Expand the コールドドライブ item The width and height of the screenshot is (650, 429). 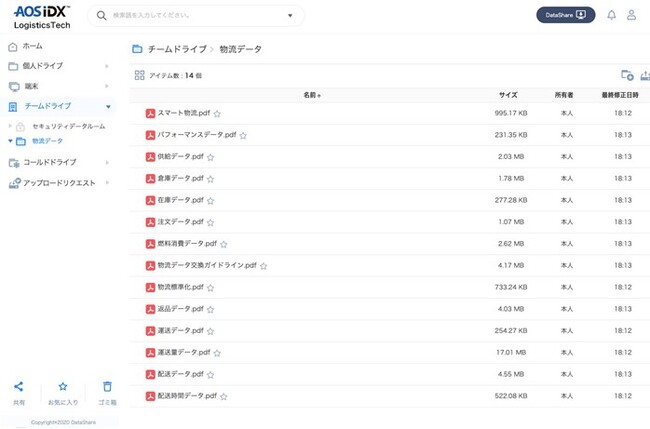[x=107, y=162]
